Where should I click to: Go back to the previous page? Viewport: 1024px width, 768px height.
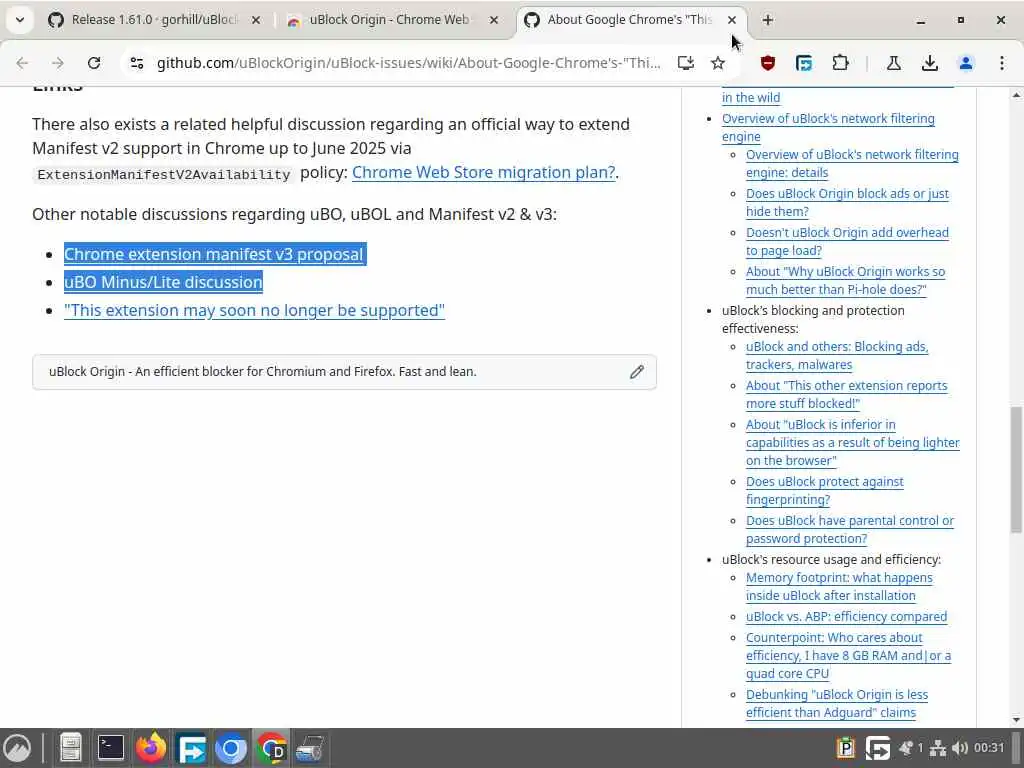22,63
